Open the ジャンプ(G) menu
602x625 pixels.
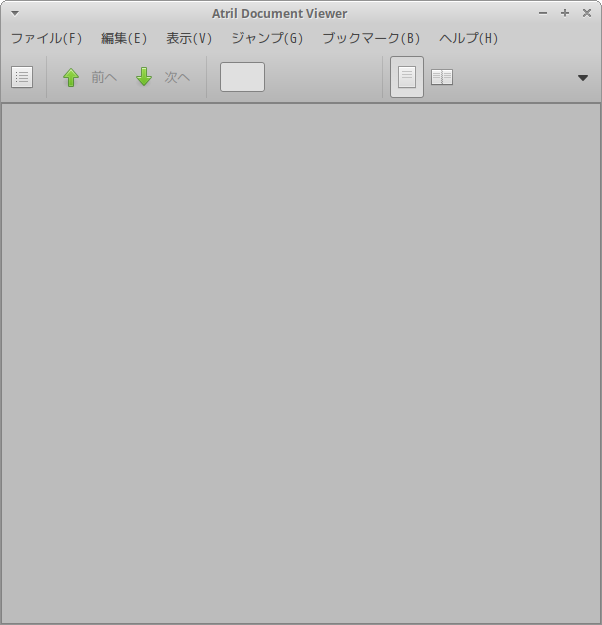pyautogui.click(x=267, y=38)
